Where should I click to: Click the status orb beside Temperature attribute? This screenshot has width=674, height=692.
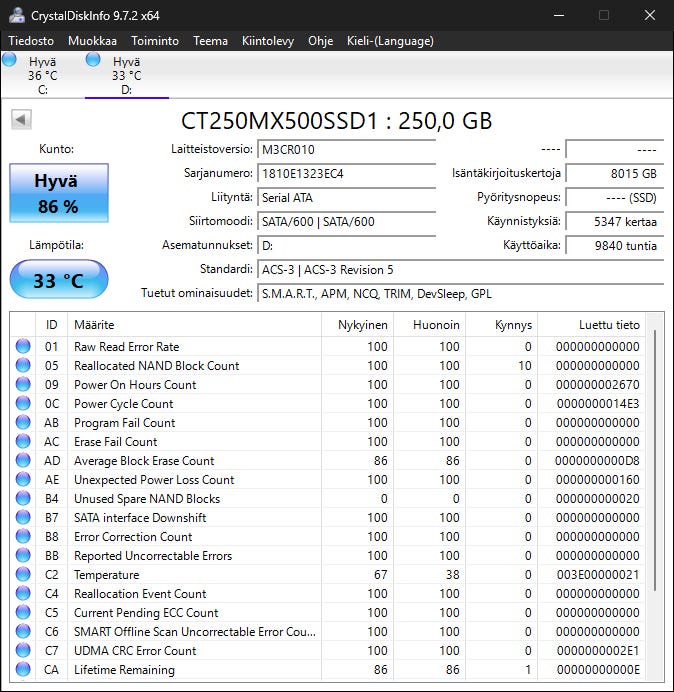pos(23,575)
